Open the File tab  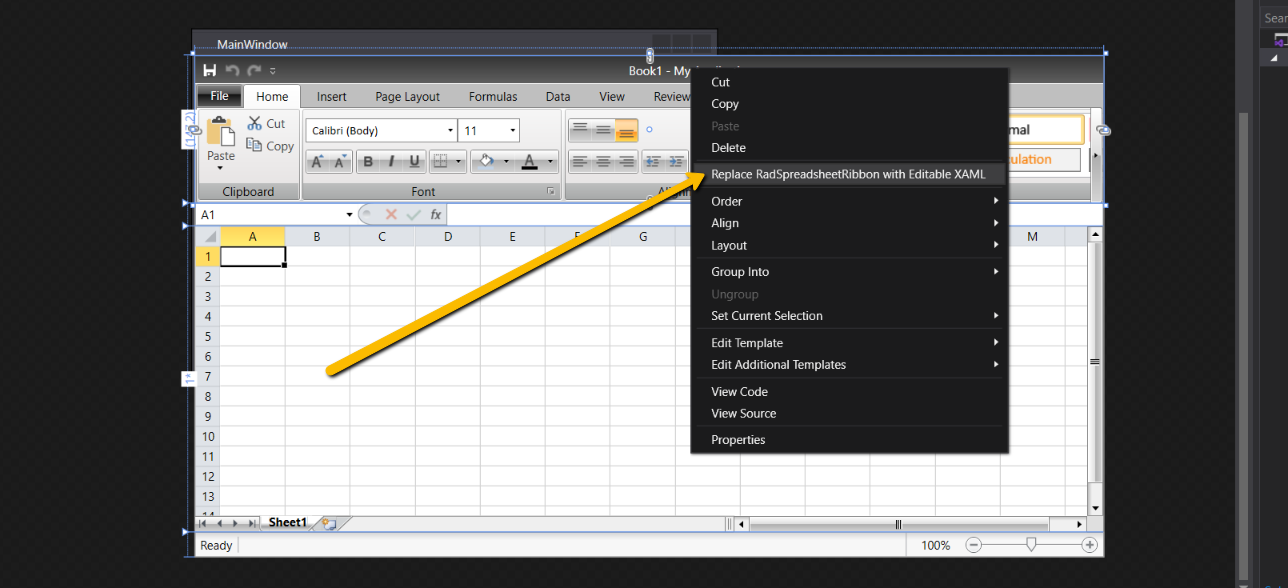coord(219,96)
